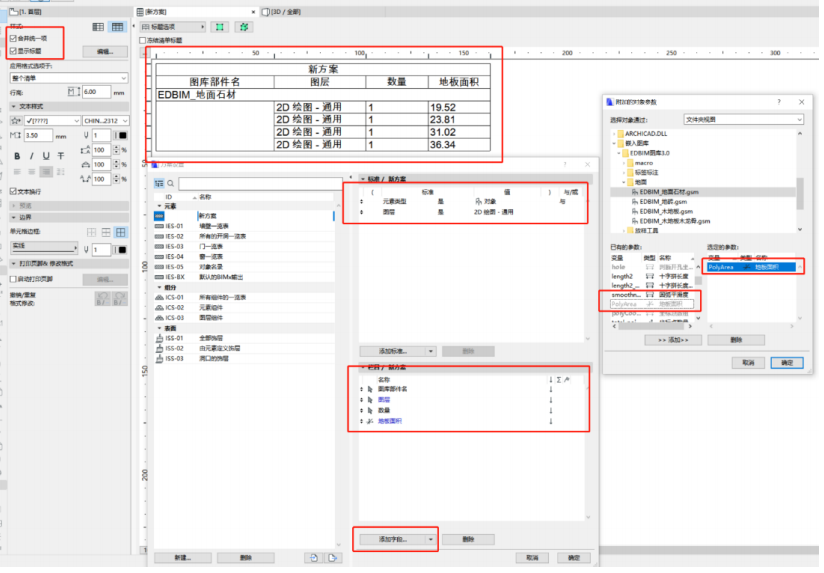The height and width of the screenshot is (573, 824).
Task: Toggle 显示标题 show headline checkbox
Action: pos(14,51)
